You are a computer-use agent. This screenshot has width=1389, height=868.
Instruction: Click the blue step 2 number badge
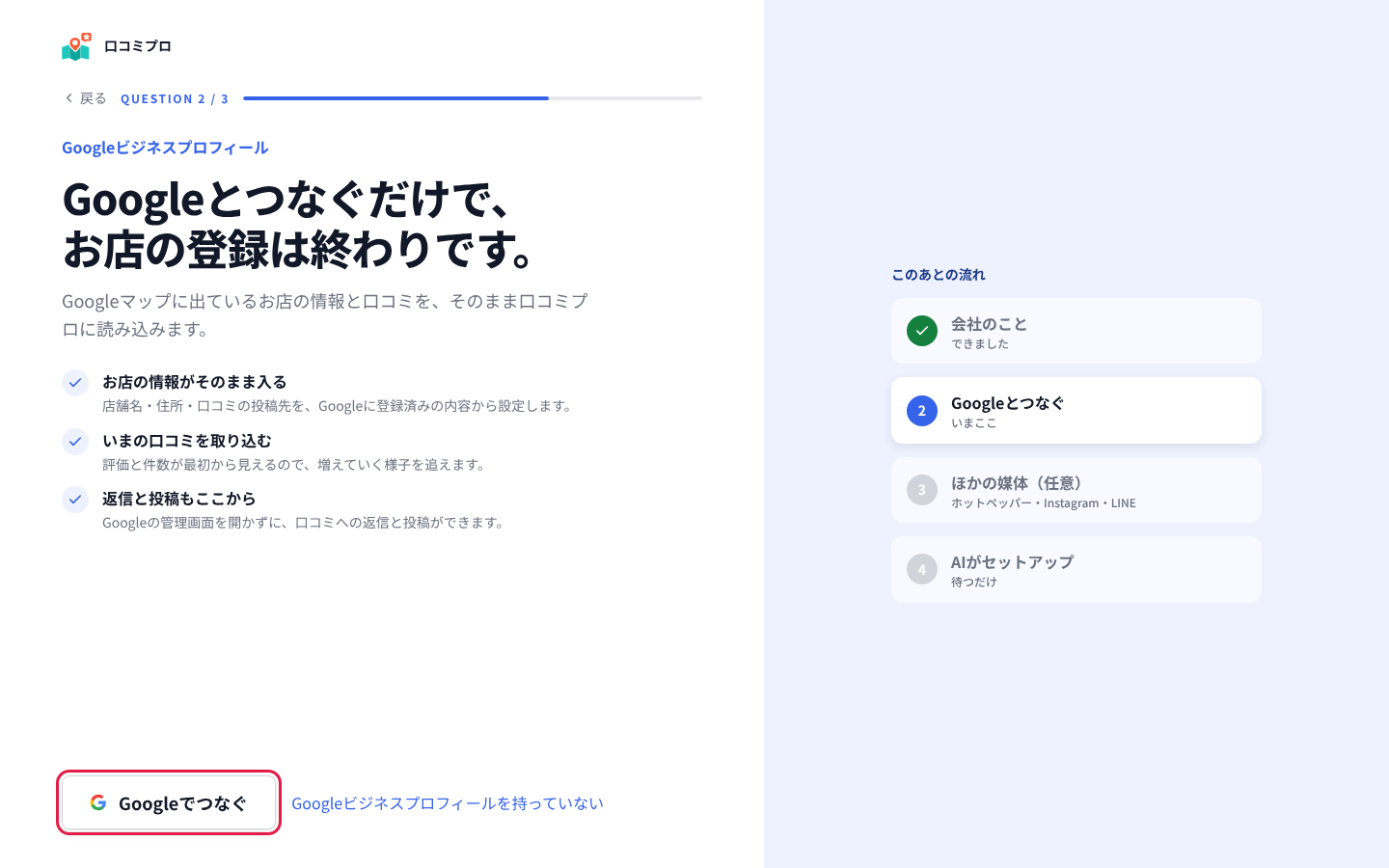pyautogui.click(x=922, y=411)
